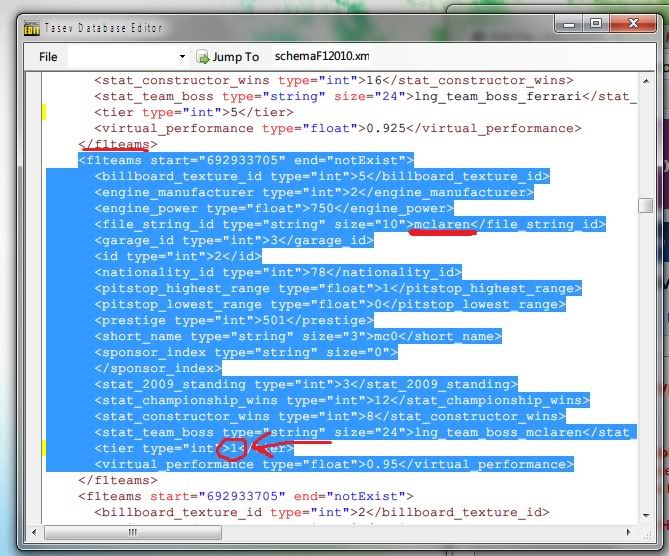Click the closing sponsor_index tag
669x556 pixels.
(158, 368)
